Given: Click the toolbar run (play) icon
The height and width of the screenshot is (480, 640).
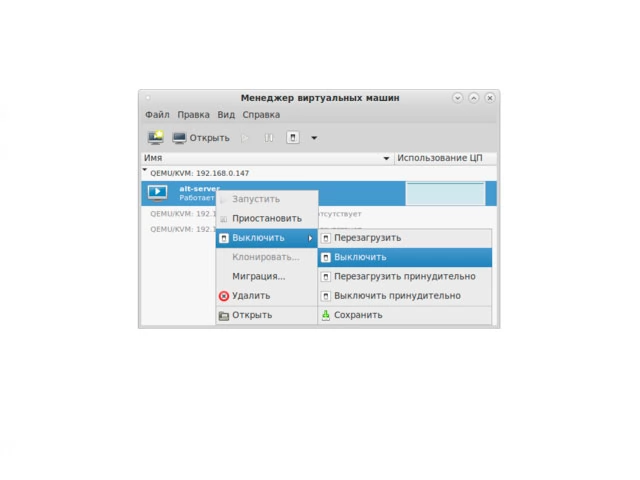Looking at the screenshot, I should coord(245,138).
